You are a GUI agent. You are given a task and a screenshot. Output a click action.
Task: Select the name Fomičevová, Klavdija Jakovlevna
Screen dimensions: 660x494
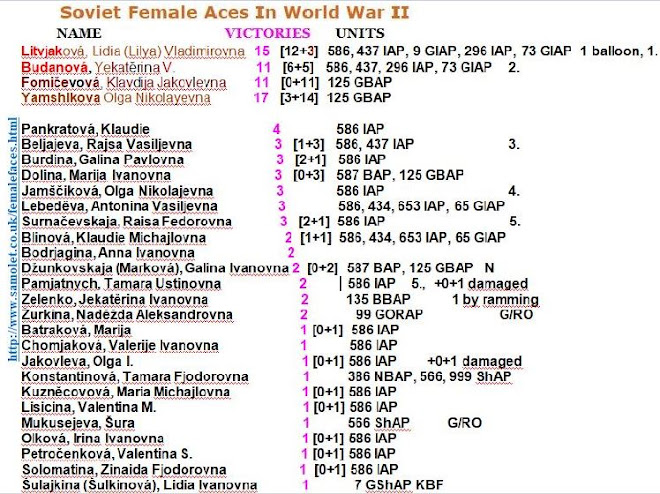click(124, 82)
